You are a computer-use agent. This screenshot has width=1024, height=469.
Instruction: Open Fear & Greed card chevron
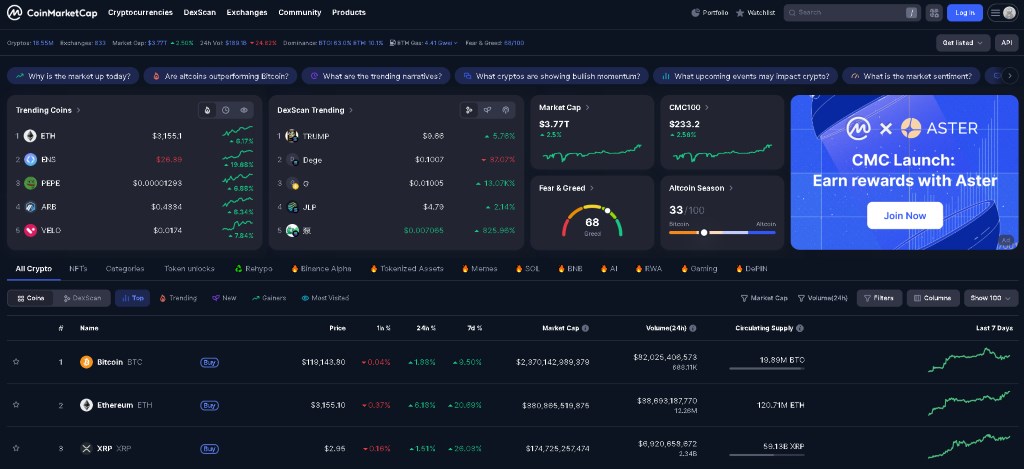tap(592, 188)
